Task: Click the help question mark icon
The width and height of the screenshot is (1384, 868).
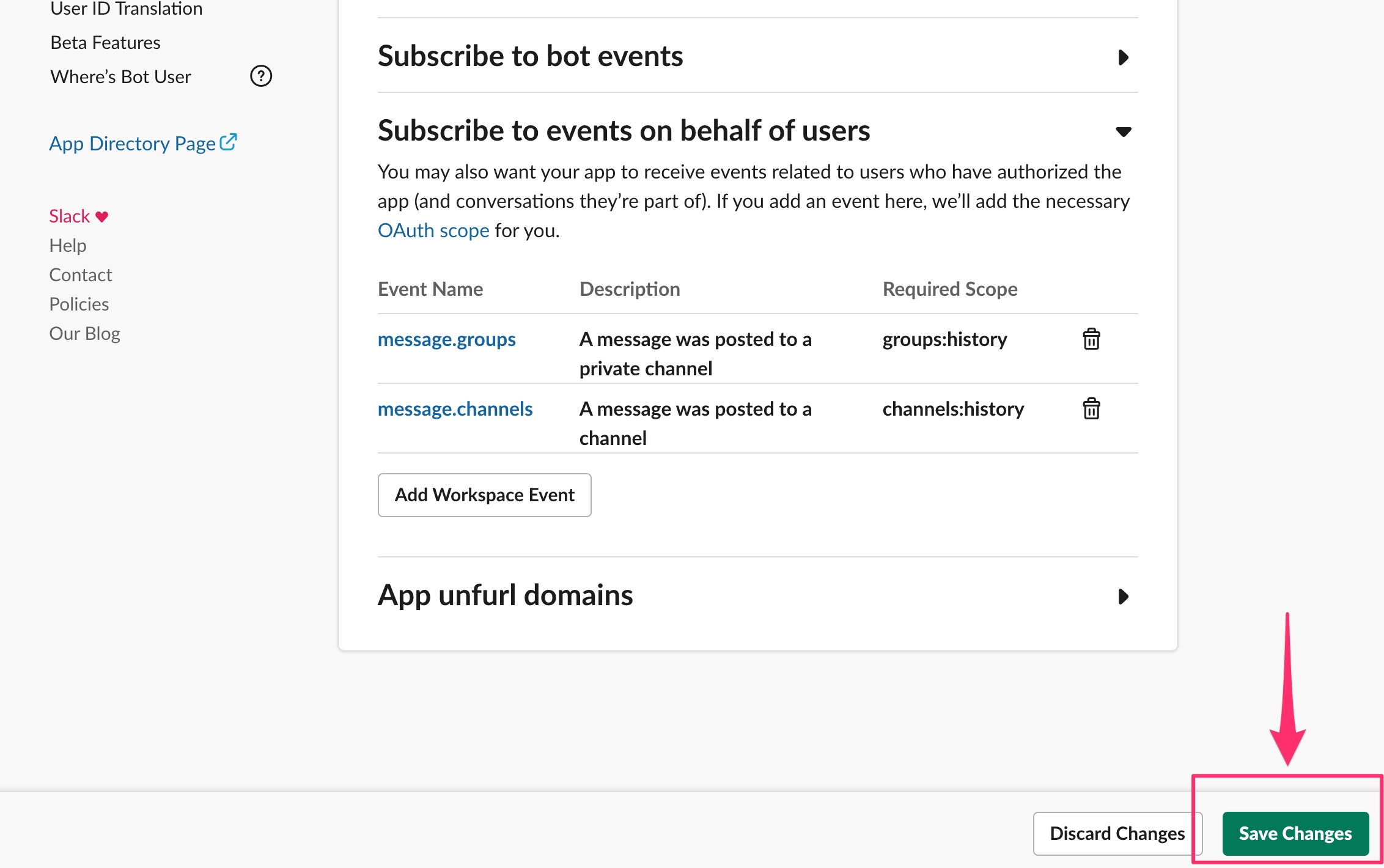Action: pyautogui.click(x=261, y=76)
